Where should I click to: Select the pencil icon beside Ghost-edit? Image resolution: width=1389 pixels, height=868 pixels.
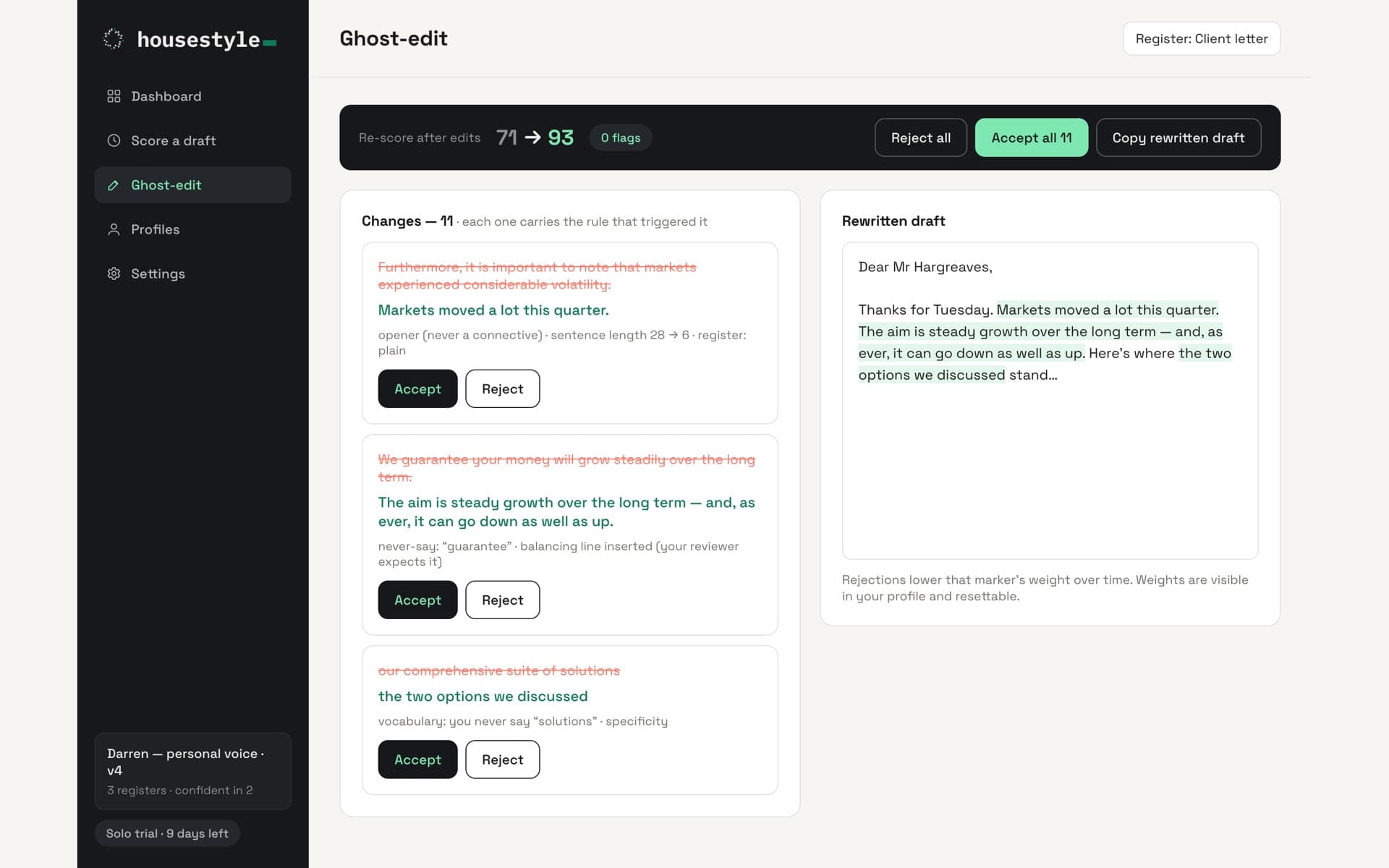114,185
